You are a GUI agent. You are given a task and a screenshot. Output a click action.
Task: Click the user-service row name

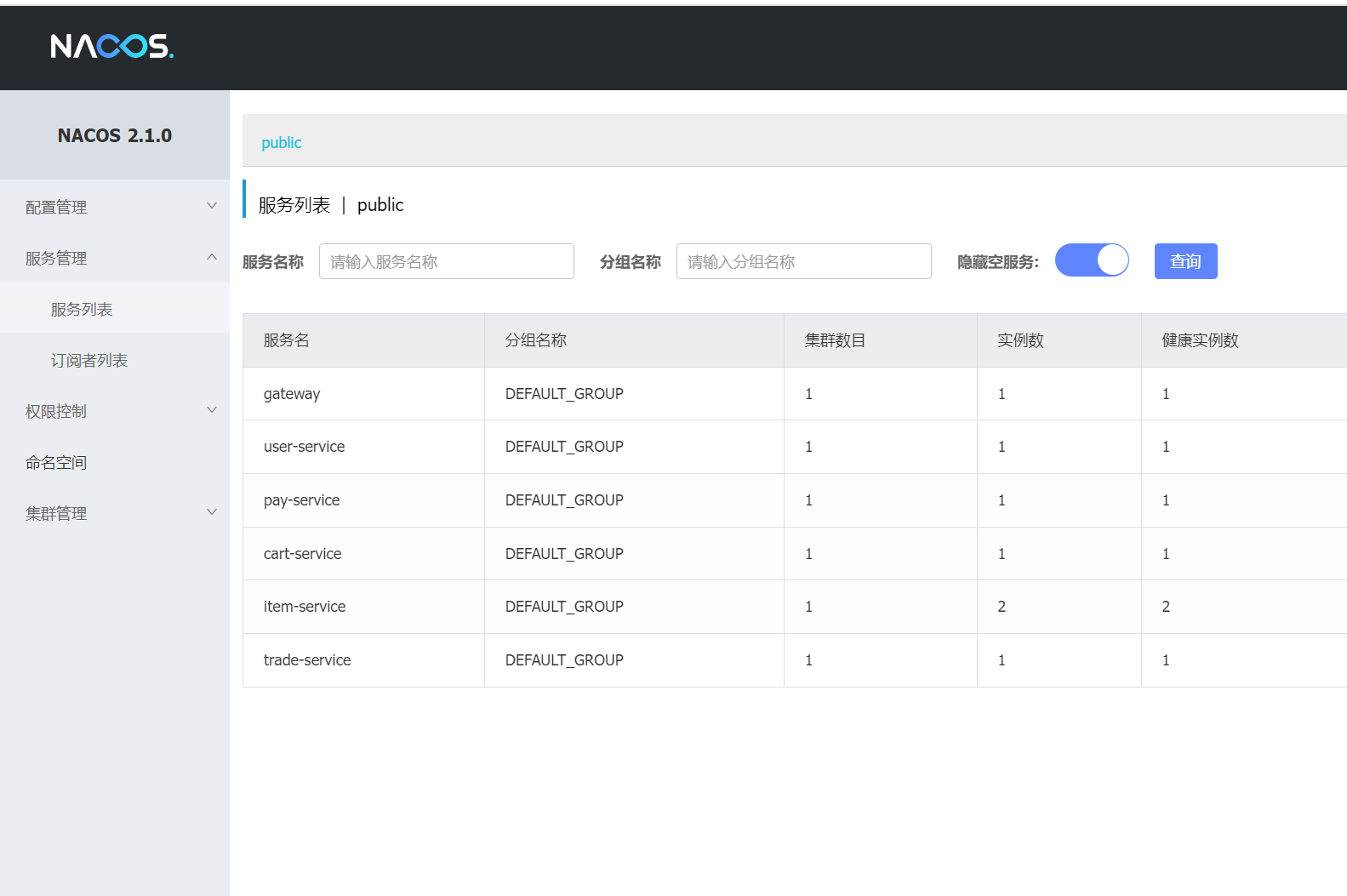click(304, 447)
